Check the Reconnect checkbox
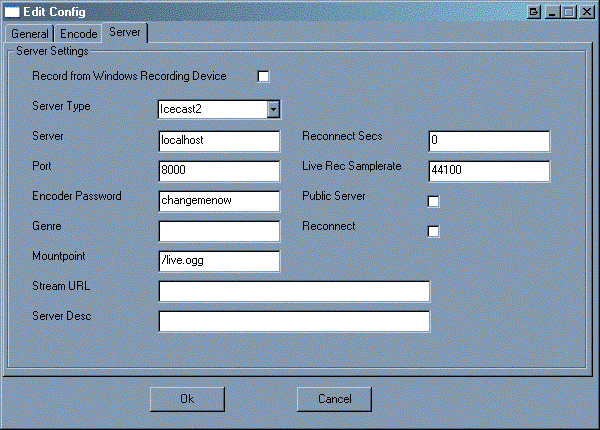 (434, 231)
